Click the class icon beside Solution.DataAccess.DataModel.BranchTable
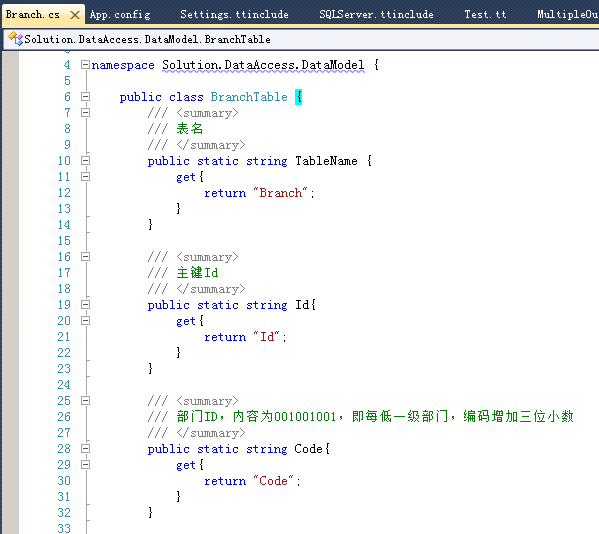 15,39
